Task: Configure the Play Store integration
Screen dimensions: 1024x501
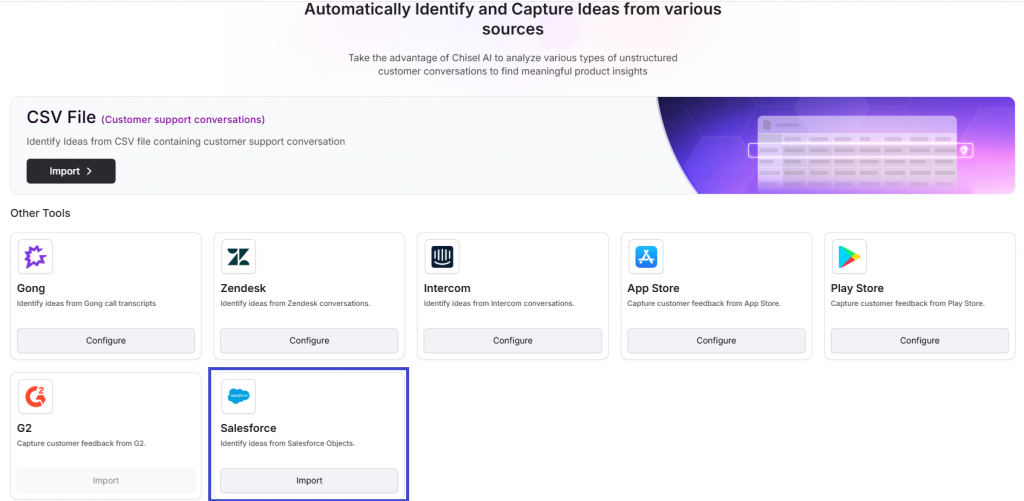Action: [x=920, y=341]
